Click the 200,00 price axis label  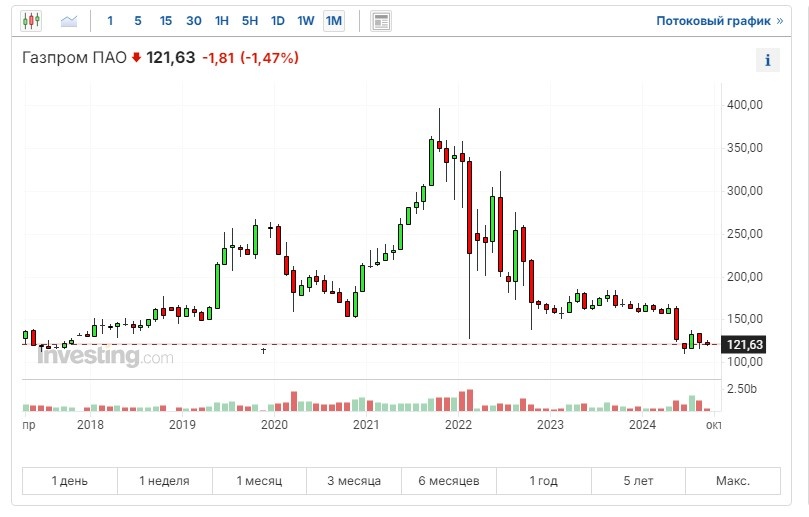pos(745,277)
